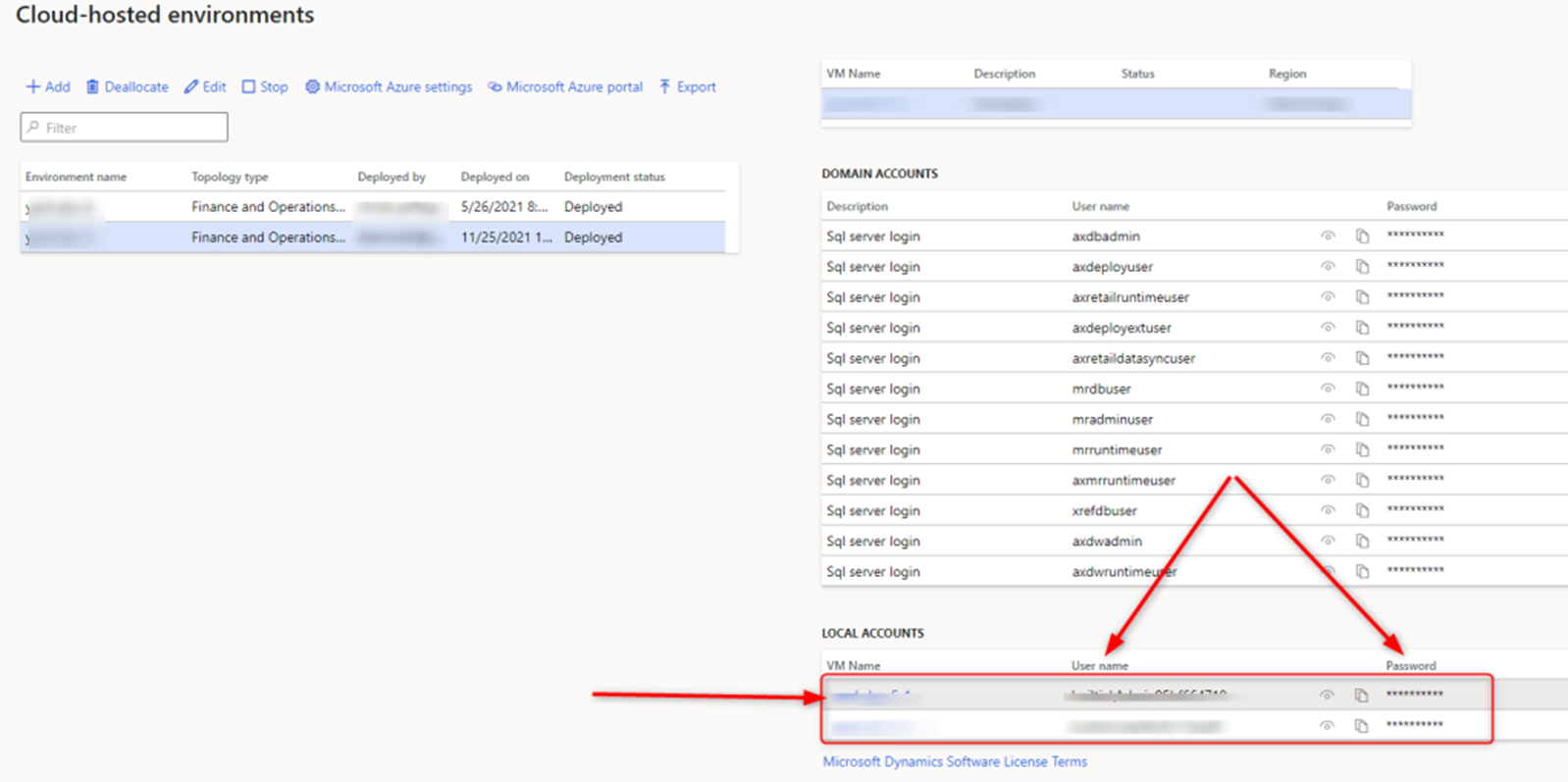Sort by Environment name column
Image resolution: width=1568 pixels, height=782 pixels.
76,177
